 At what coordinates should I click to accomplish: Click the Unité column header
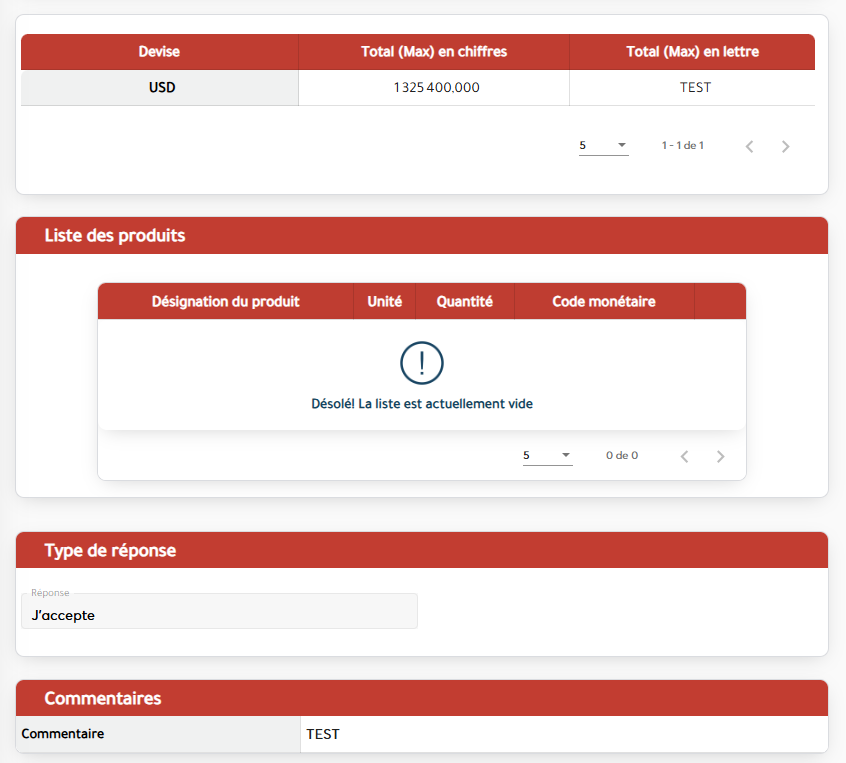click(384, 301)
